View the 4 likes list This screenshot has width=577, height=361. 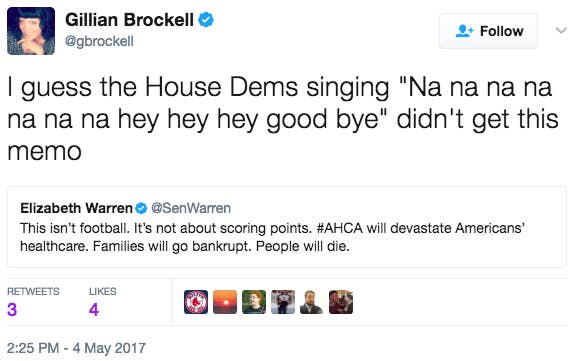click(102, 302)
